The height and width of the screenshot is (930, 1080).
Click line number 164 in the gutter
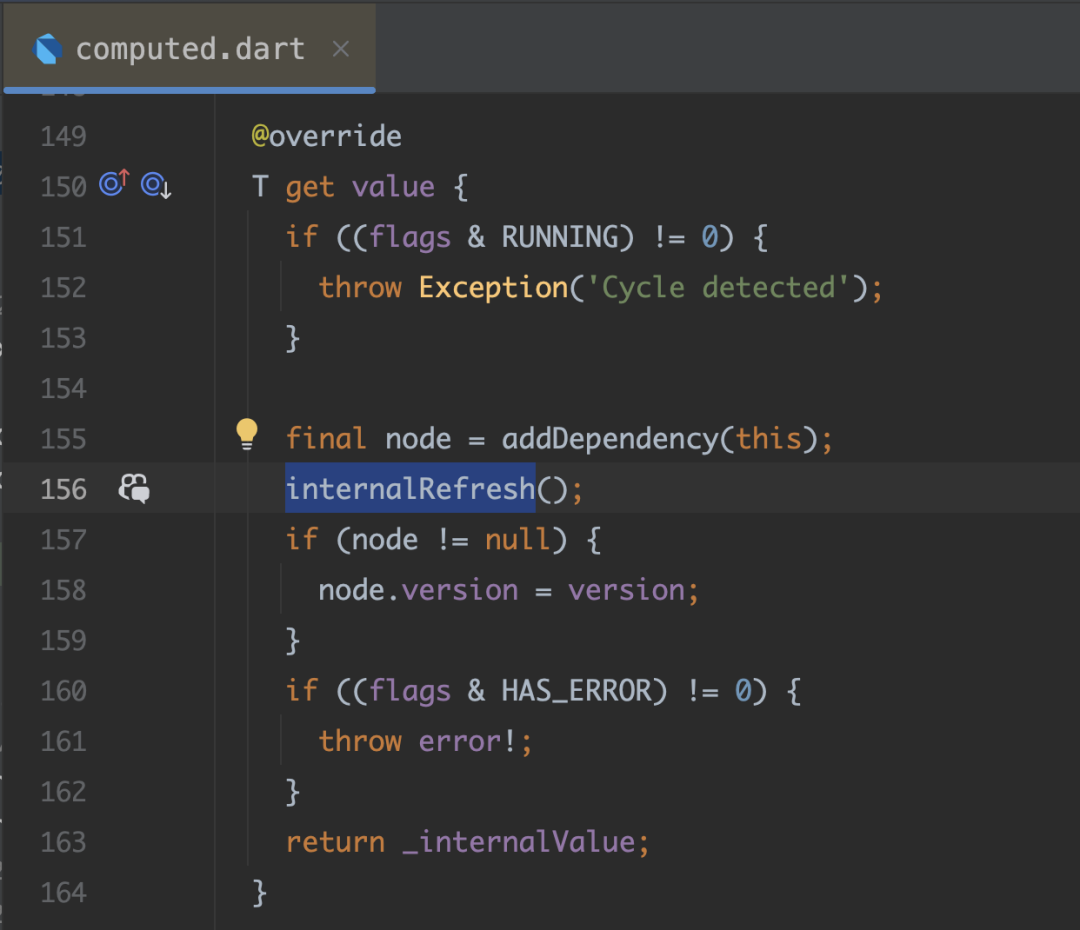click(x=64, y=892)
